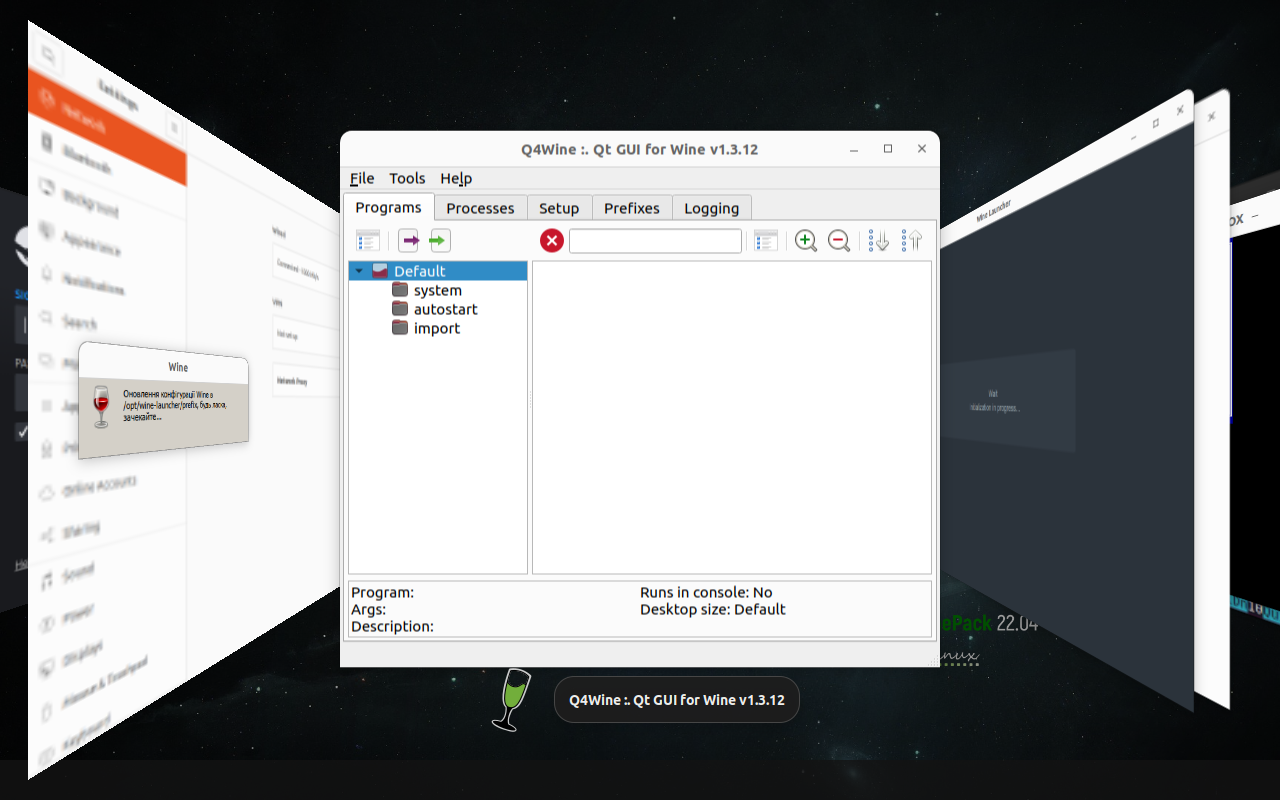Maximize the Q4Wine window

pos(888,149)
